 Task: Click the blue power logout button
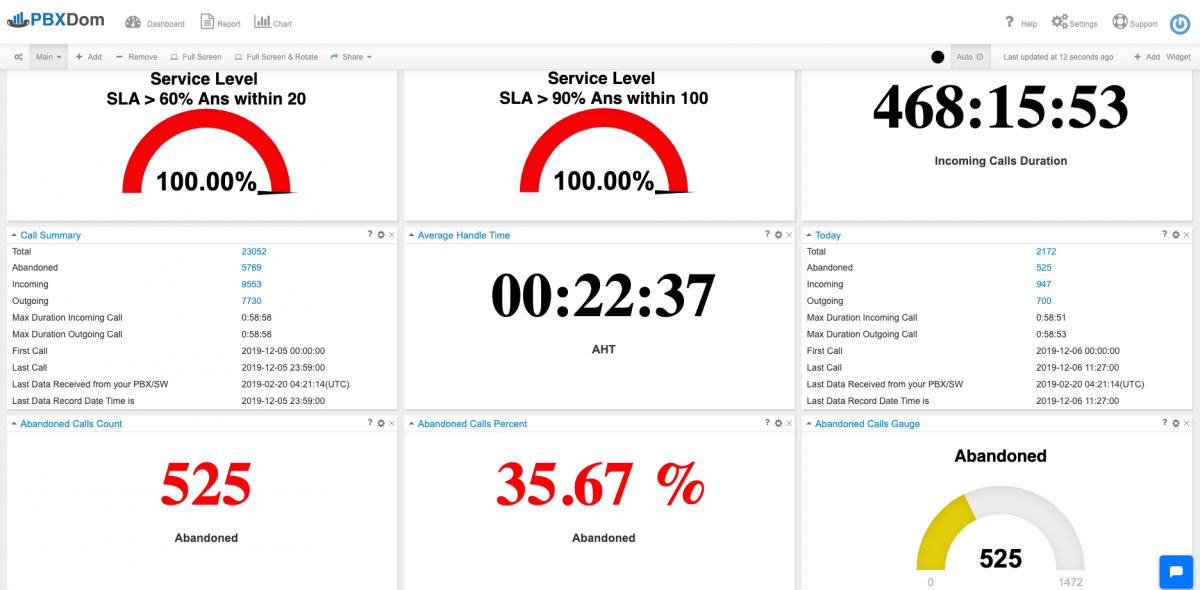[1179, 24]
